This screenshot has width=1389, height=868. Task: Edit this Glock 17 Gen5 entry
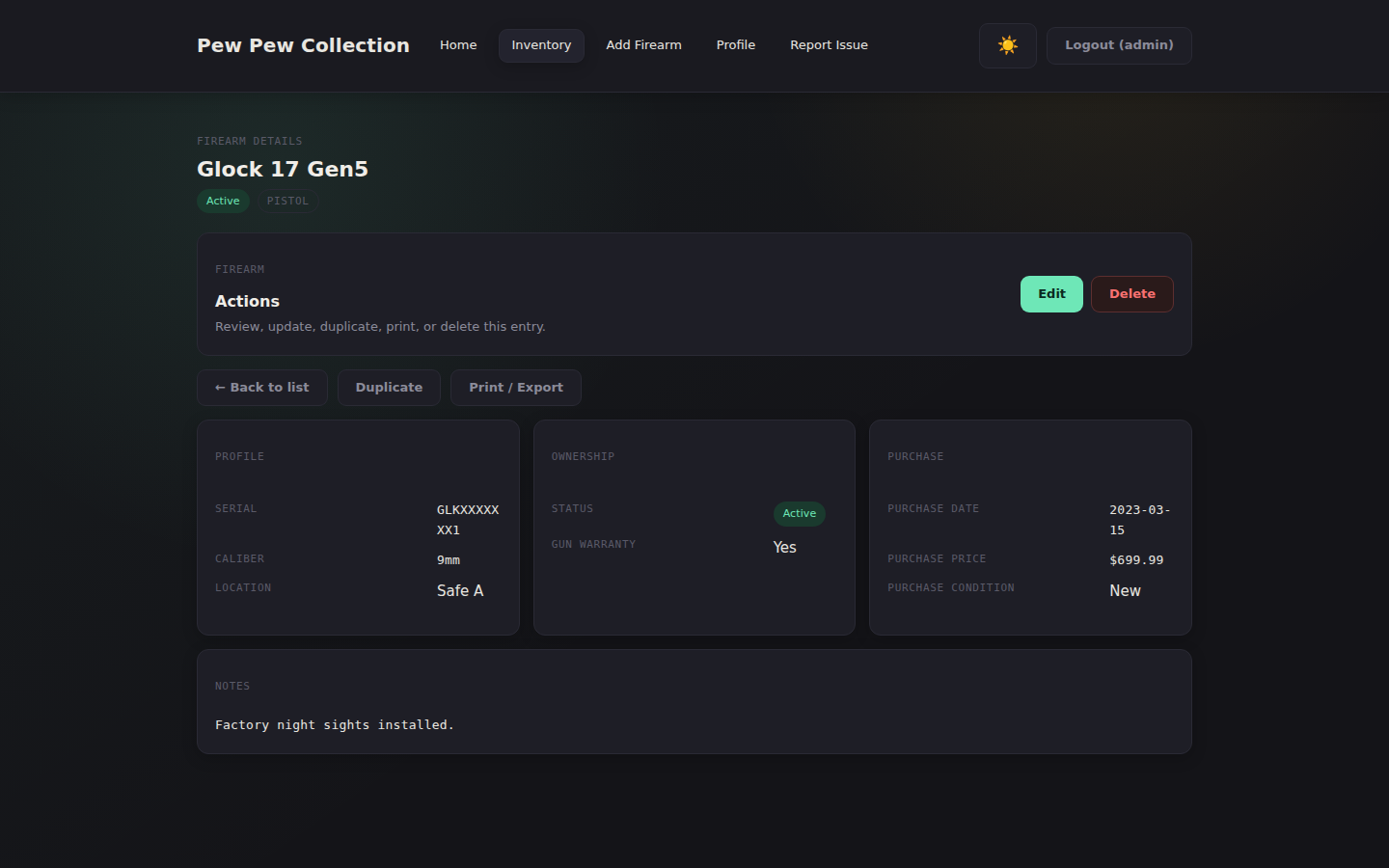(x=1051, y=294)
